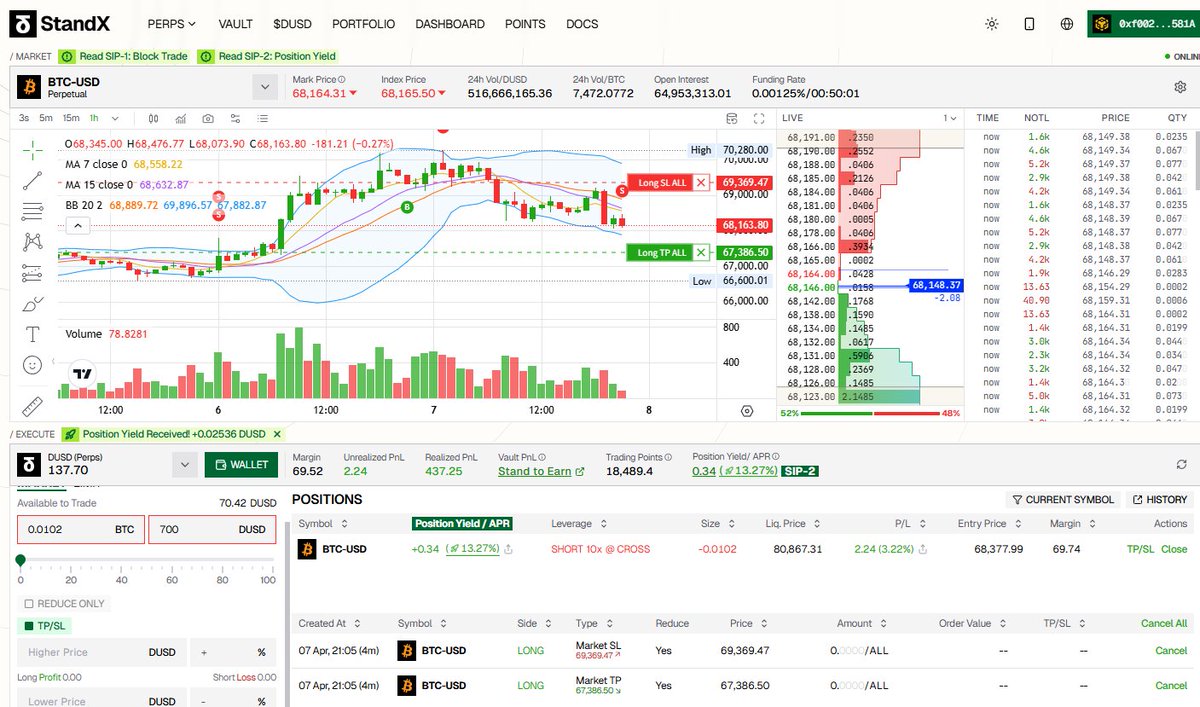Toggle the REDUCE ONLY checkbox

click(28, 604)
